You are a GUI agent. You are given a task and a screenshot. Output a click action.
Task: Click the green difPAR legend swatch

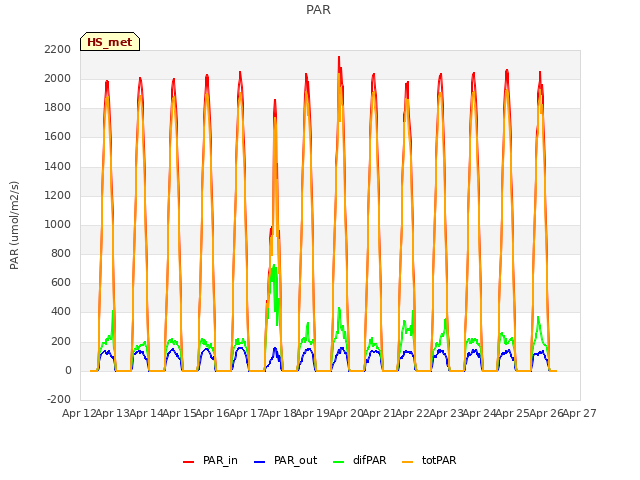pyautogui.click(x=338, y=462)
